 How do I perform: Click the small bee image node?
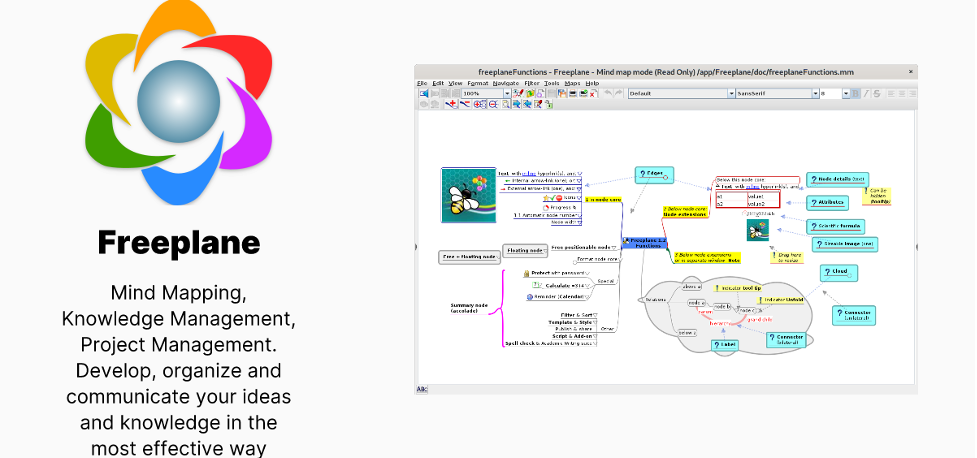tap(758, 230)
